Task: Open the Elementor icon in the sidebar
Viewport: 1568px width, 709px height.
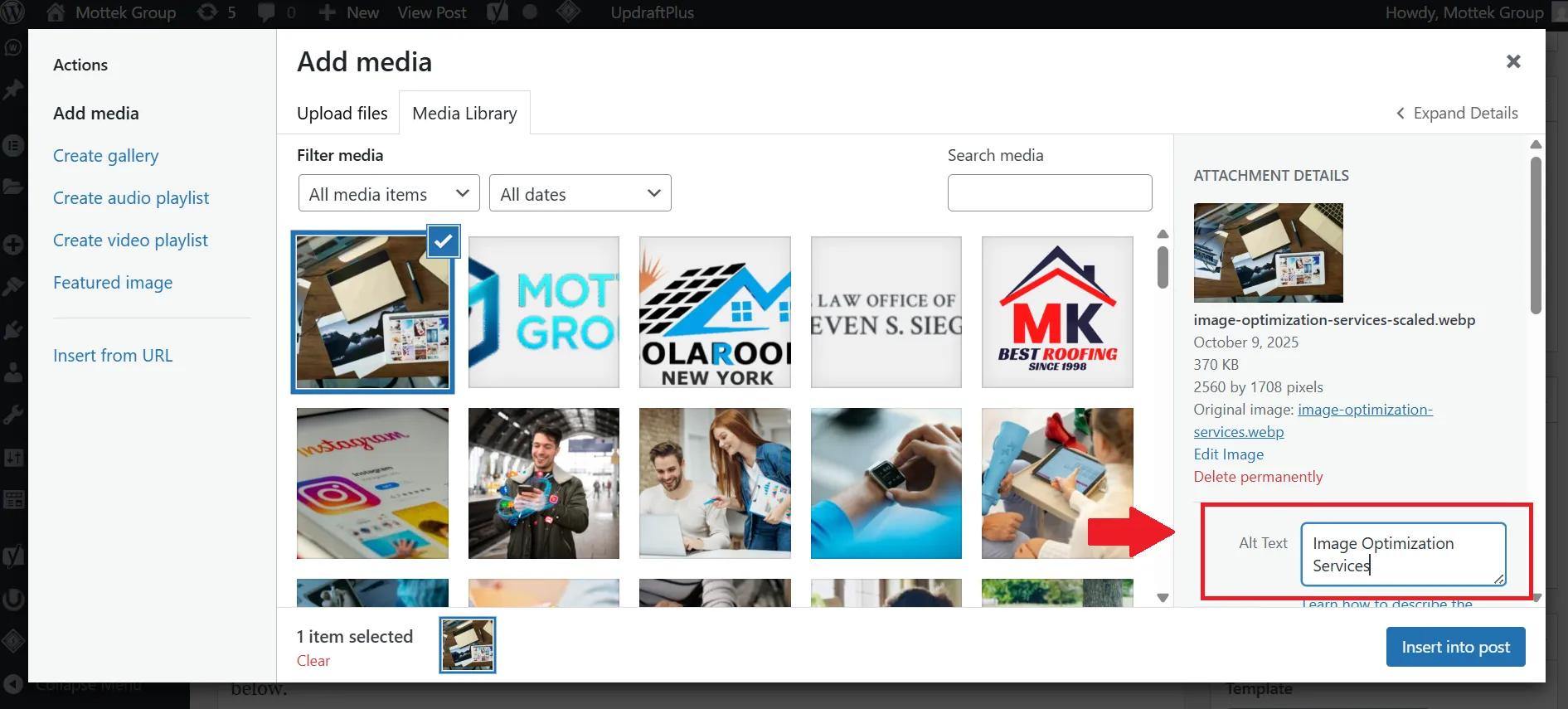Action: coord(13,146)
